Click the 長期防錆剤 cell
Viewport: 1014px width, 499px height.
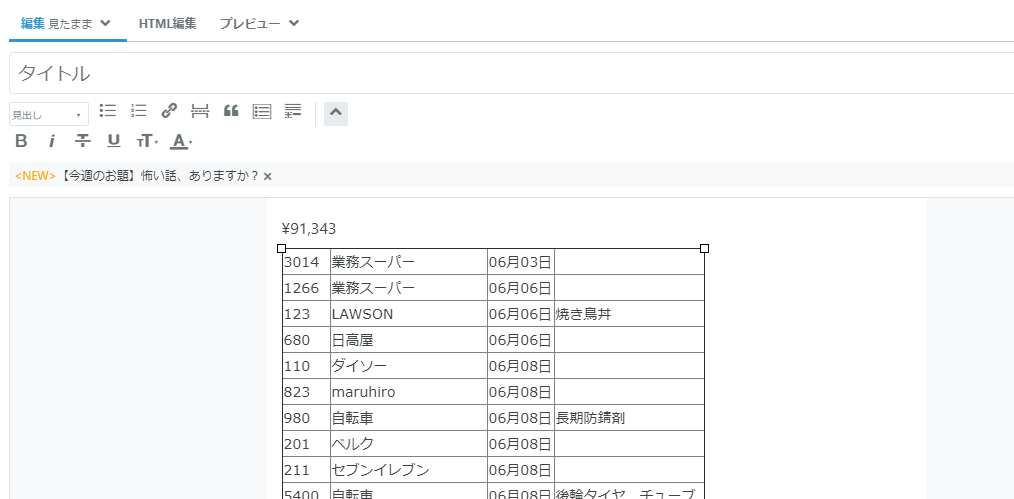[629, 418]
